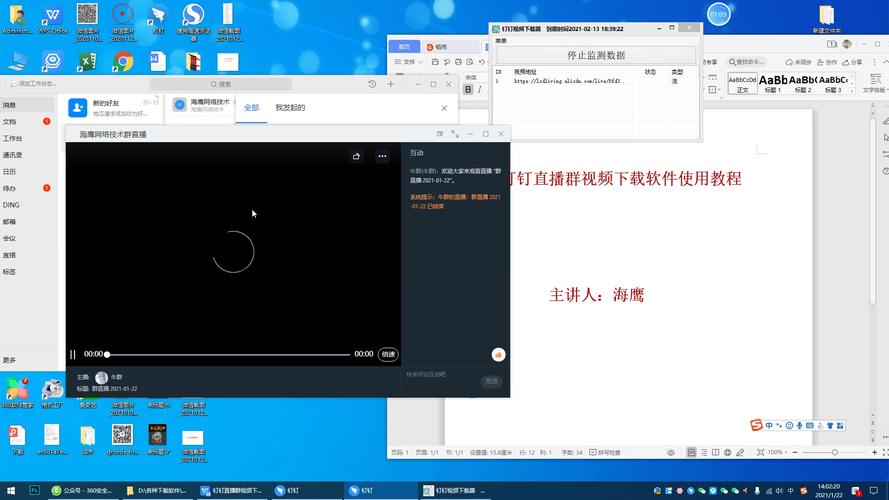
Task: Click the 倍速 playback speed button
Action: (388, 354)
